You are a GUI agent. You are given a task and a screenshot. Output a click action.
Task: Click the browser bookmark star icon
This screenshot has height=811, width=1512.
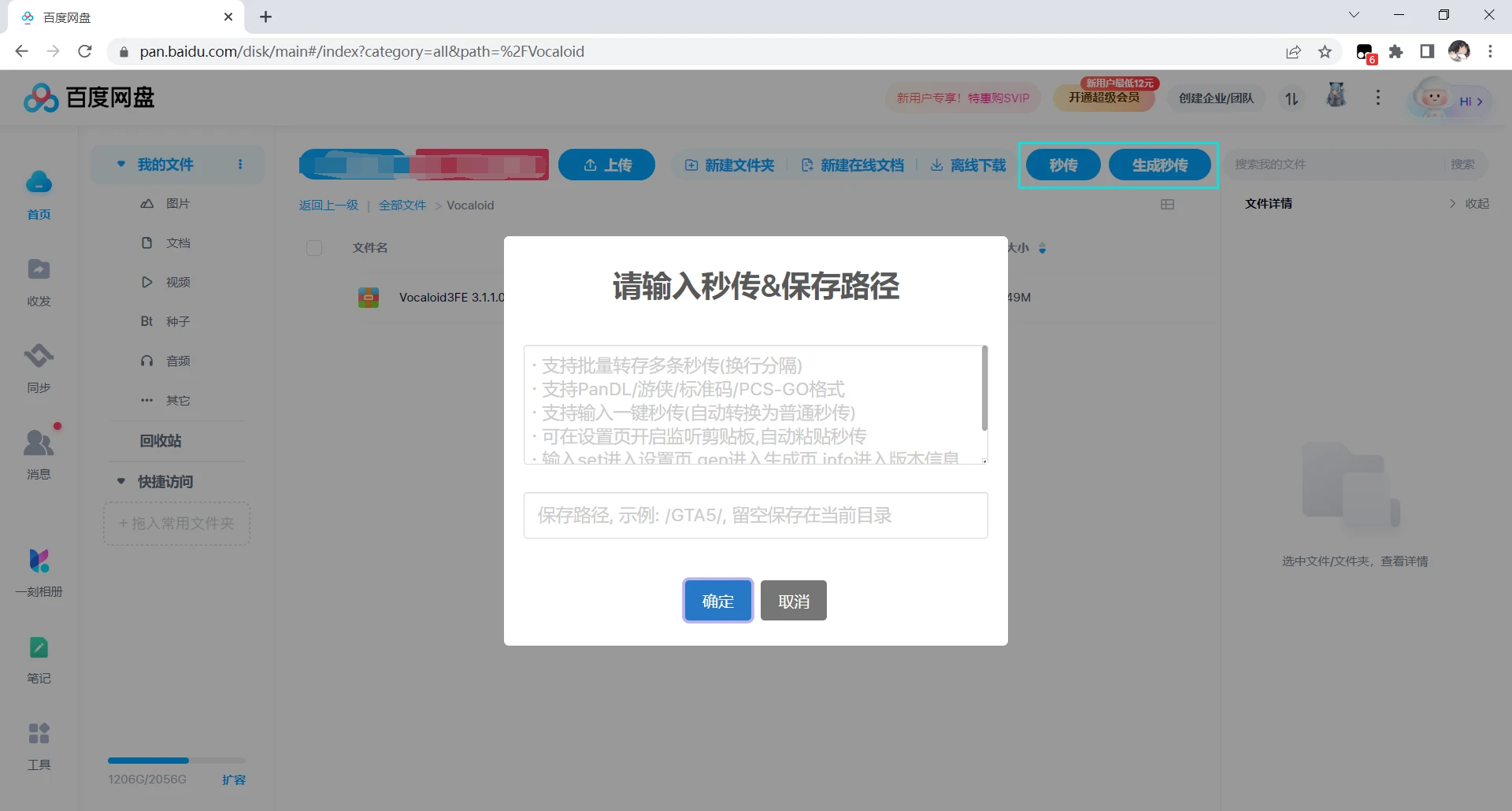click(1325, 52)
